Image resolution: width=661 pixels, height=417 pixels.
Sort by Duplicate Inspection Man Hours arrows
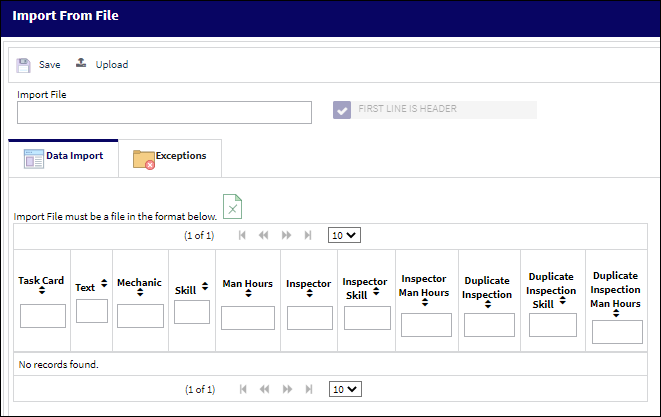tap(616, 313)
